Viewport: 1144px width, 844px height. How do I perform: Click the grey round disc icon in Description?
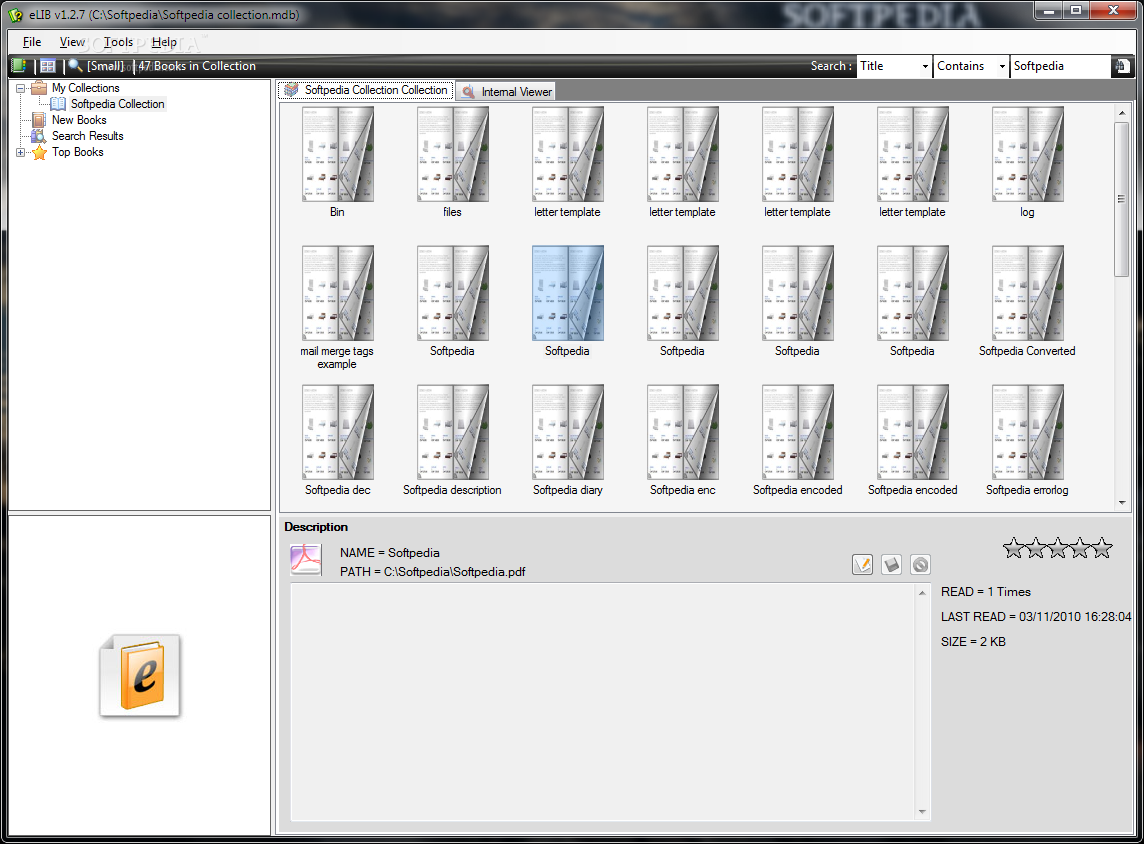pyautogui.click(x=921, y=565)
